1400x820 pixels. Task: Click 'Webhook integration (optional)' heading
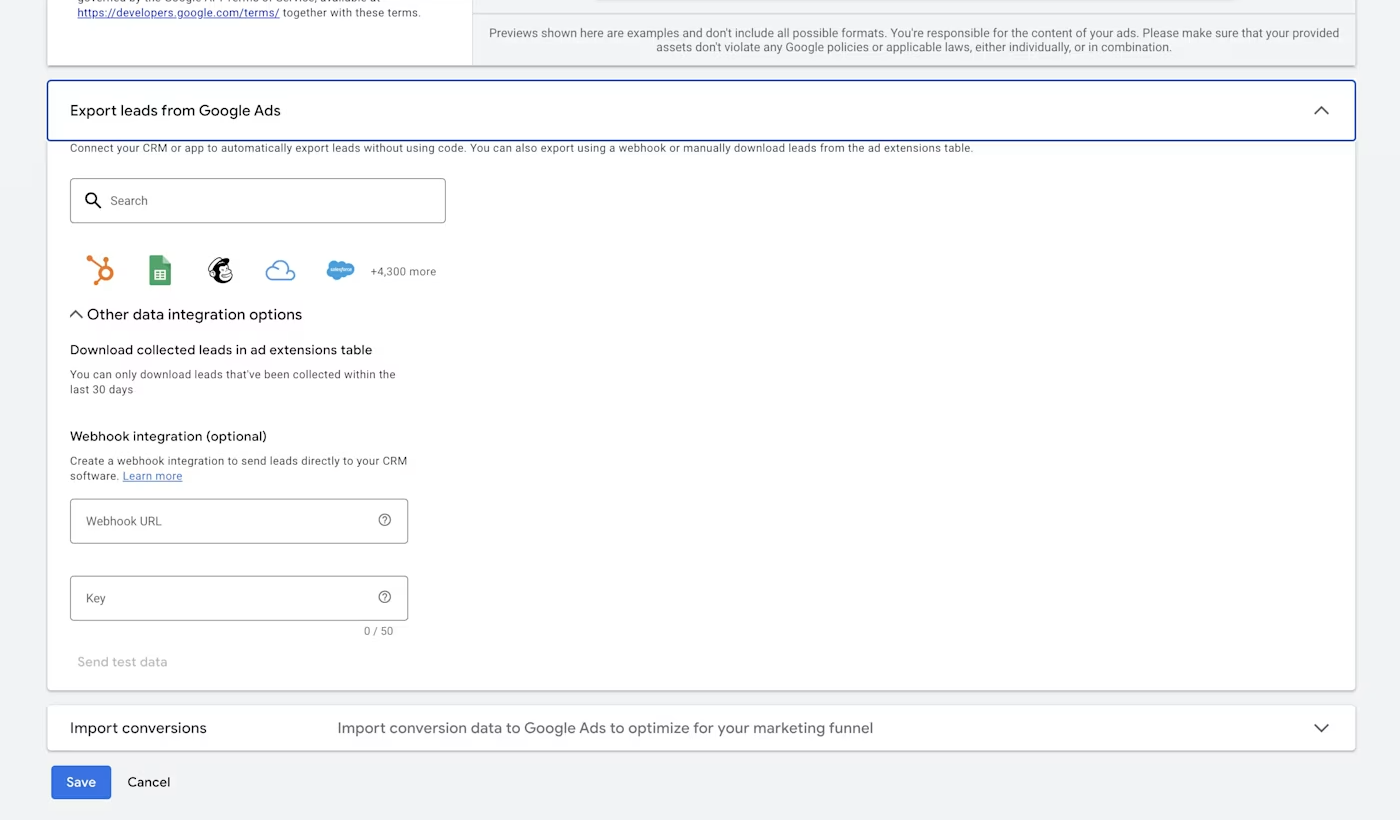coord(168,436)
